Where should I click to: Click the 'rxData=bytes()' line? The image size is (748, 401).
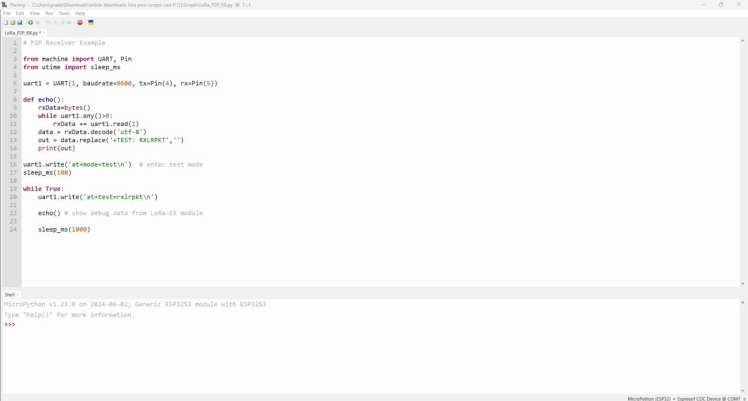click(x=64, y=108)
